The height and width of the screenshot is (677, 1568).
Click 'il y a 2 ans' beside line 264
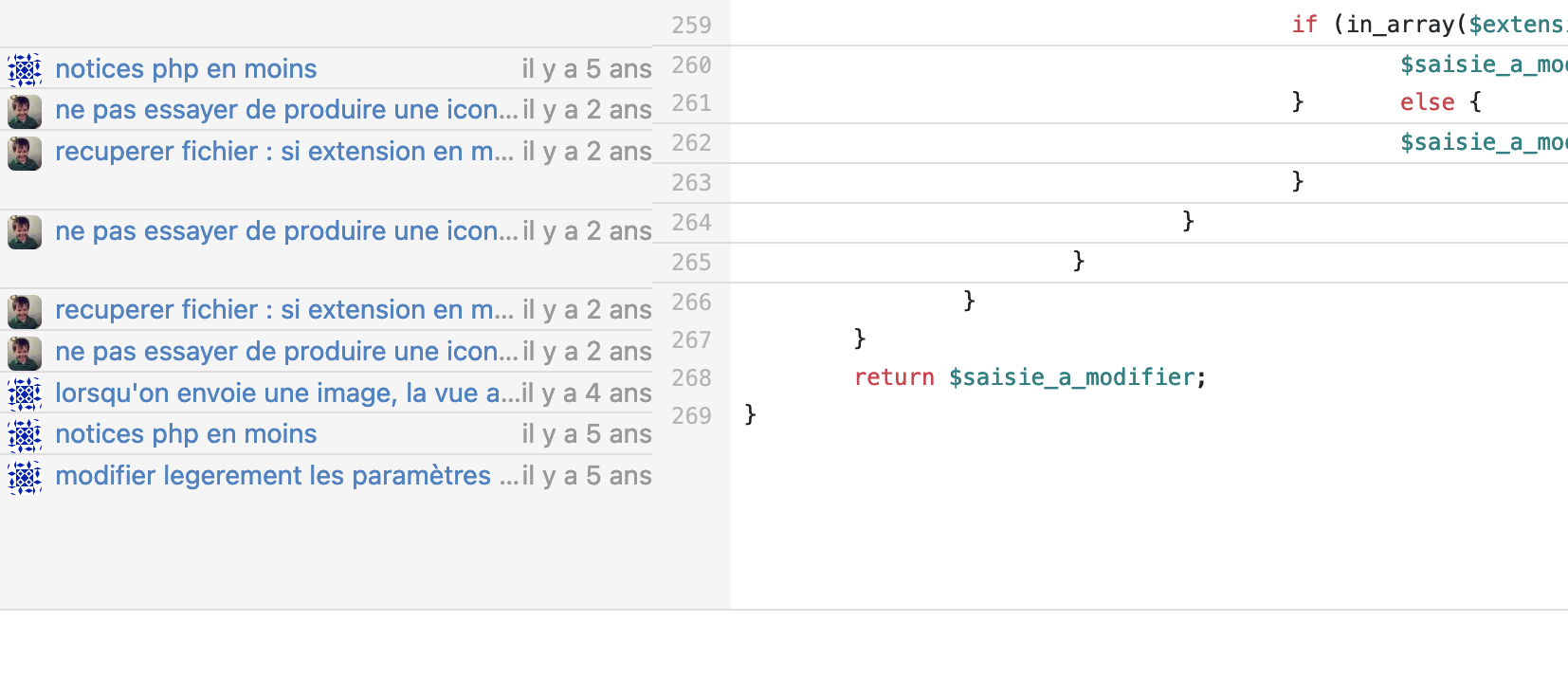(587, 231)
